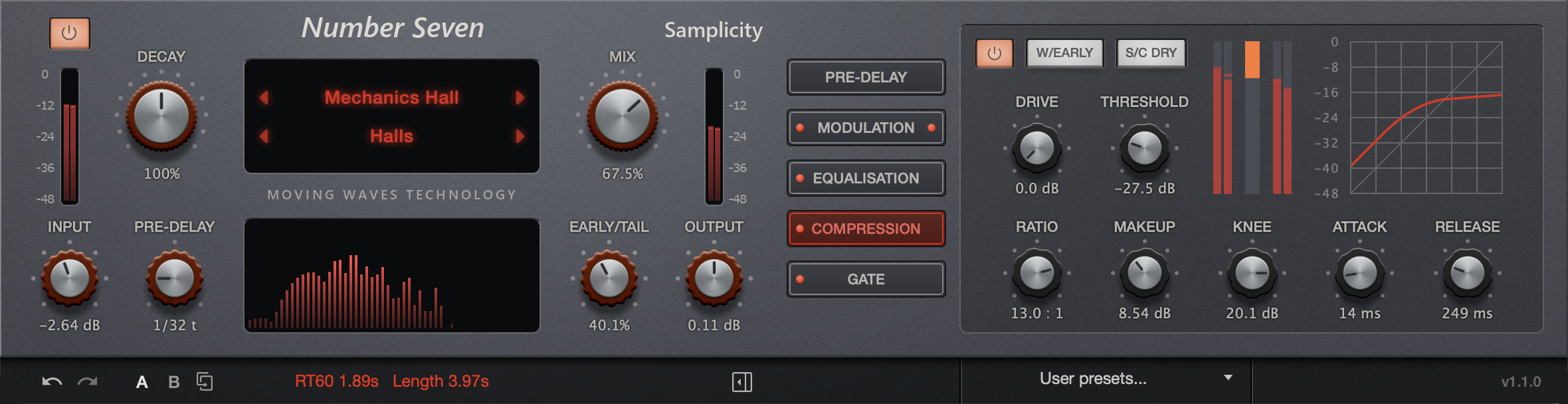
Task: Enable the S/C DRY option
Action: [x=1151, y=53]
